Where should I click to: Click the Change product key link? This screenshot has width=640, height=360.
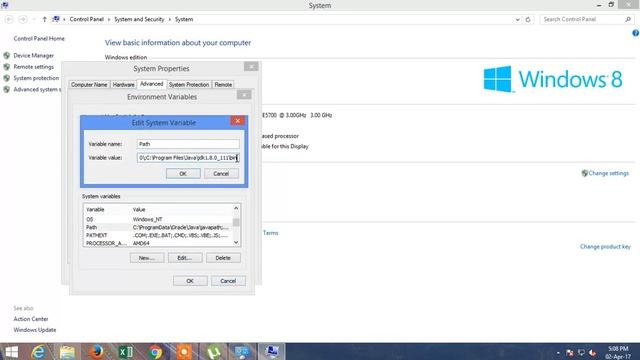click(x=605, y=247)
